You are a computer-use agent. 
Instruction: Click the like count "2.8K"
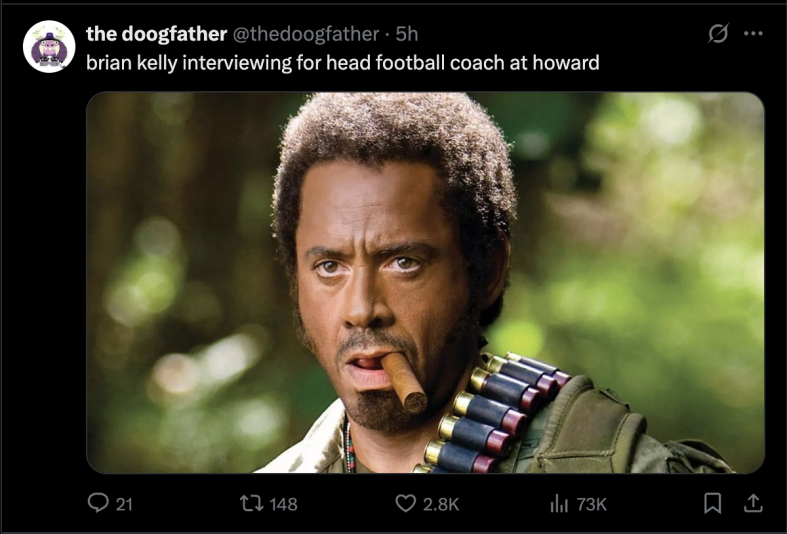[x=441, y=504]
